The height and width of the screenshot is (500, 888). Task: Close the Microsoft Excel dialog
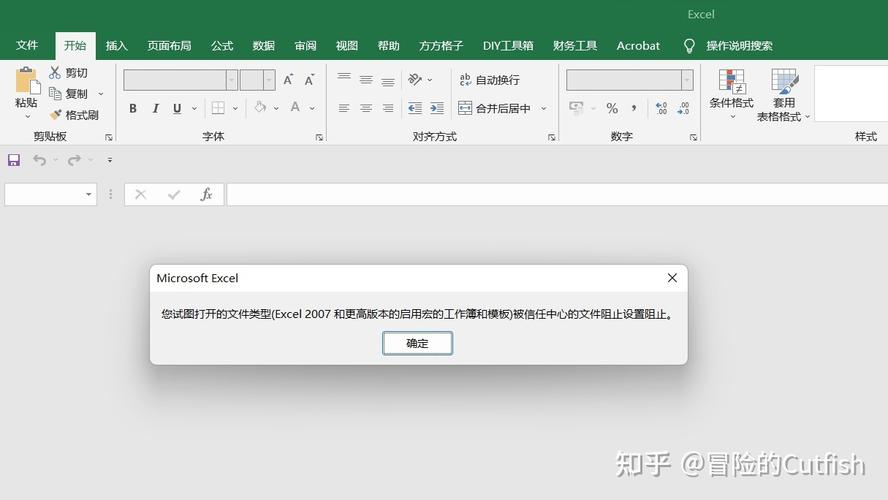tap(672, 278)
